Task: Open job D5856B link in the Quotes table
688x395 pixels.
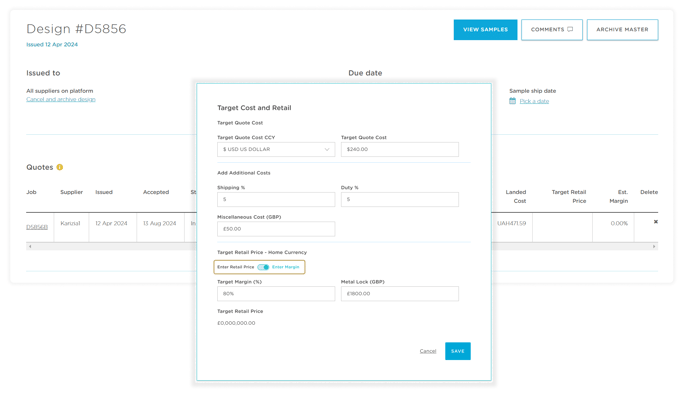Action: coord(37,227)
